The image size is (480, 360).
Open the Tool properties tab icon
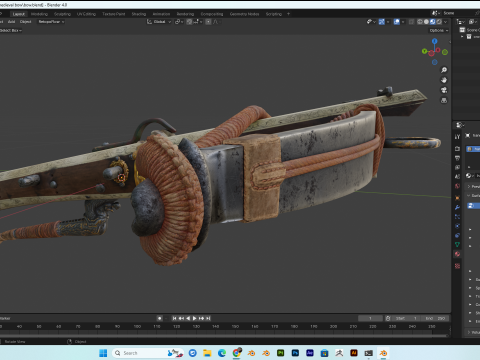click(x=457, y=136)
